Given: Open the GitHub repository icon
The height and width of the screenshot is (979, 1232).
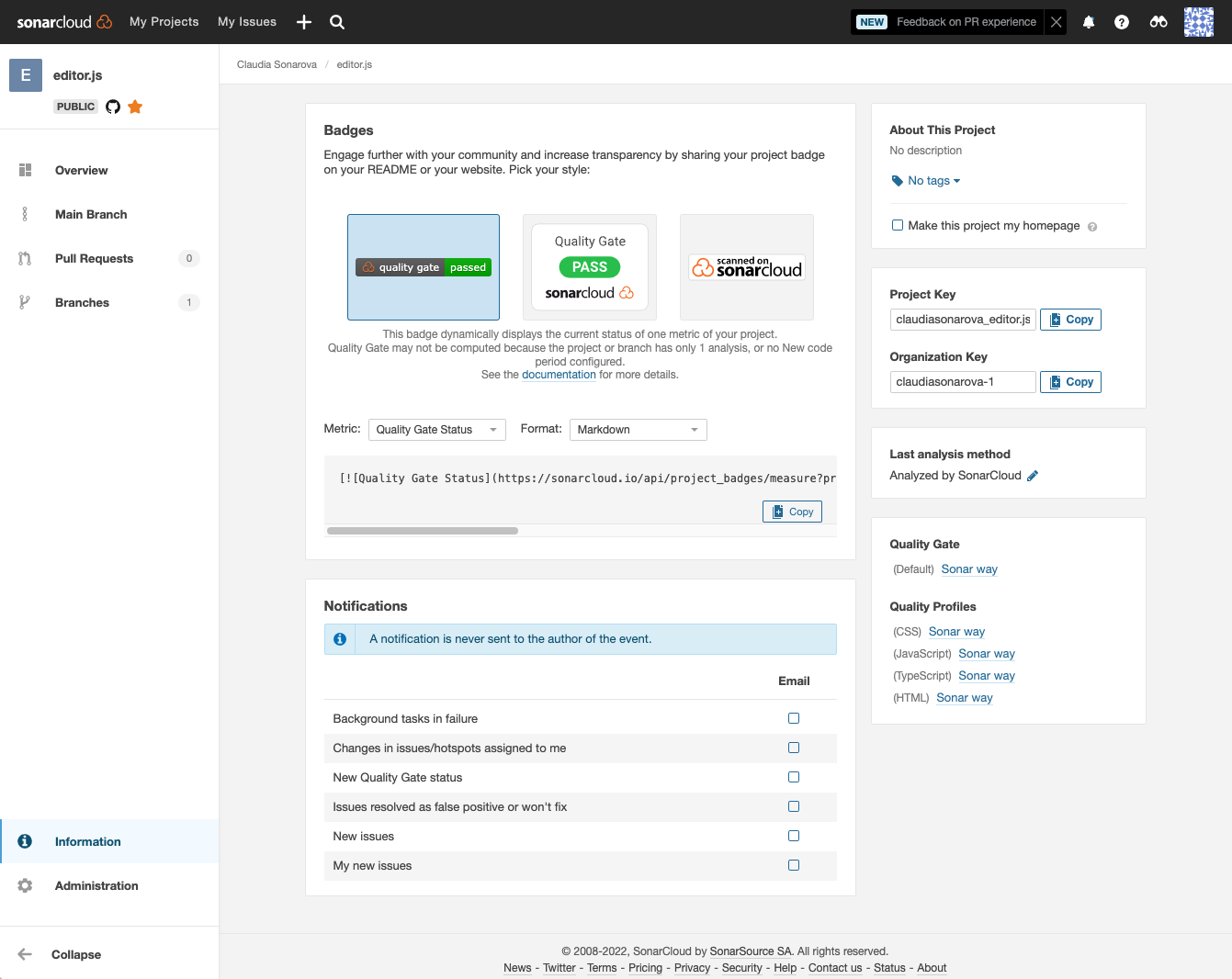Looking at the screenshot, I should point(113,107).
